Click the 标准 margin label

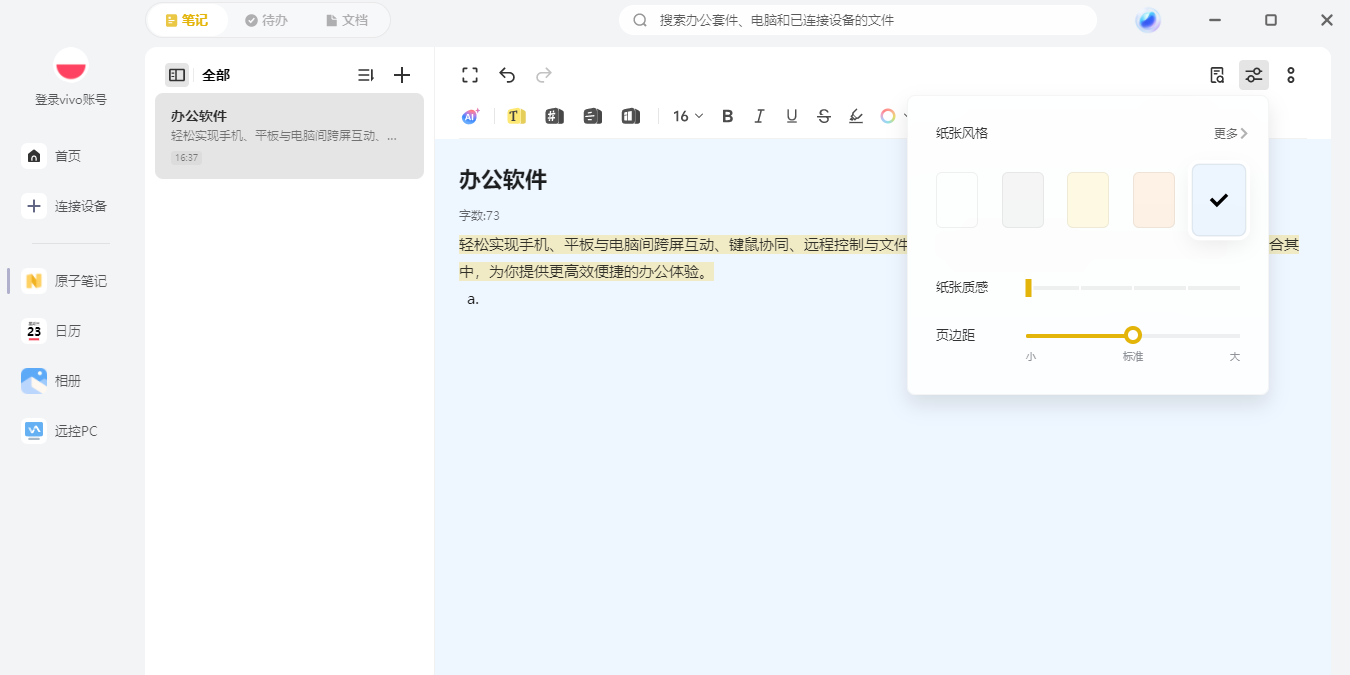[1133, 357]
